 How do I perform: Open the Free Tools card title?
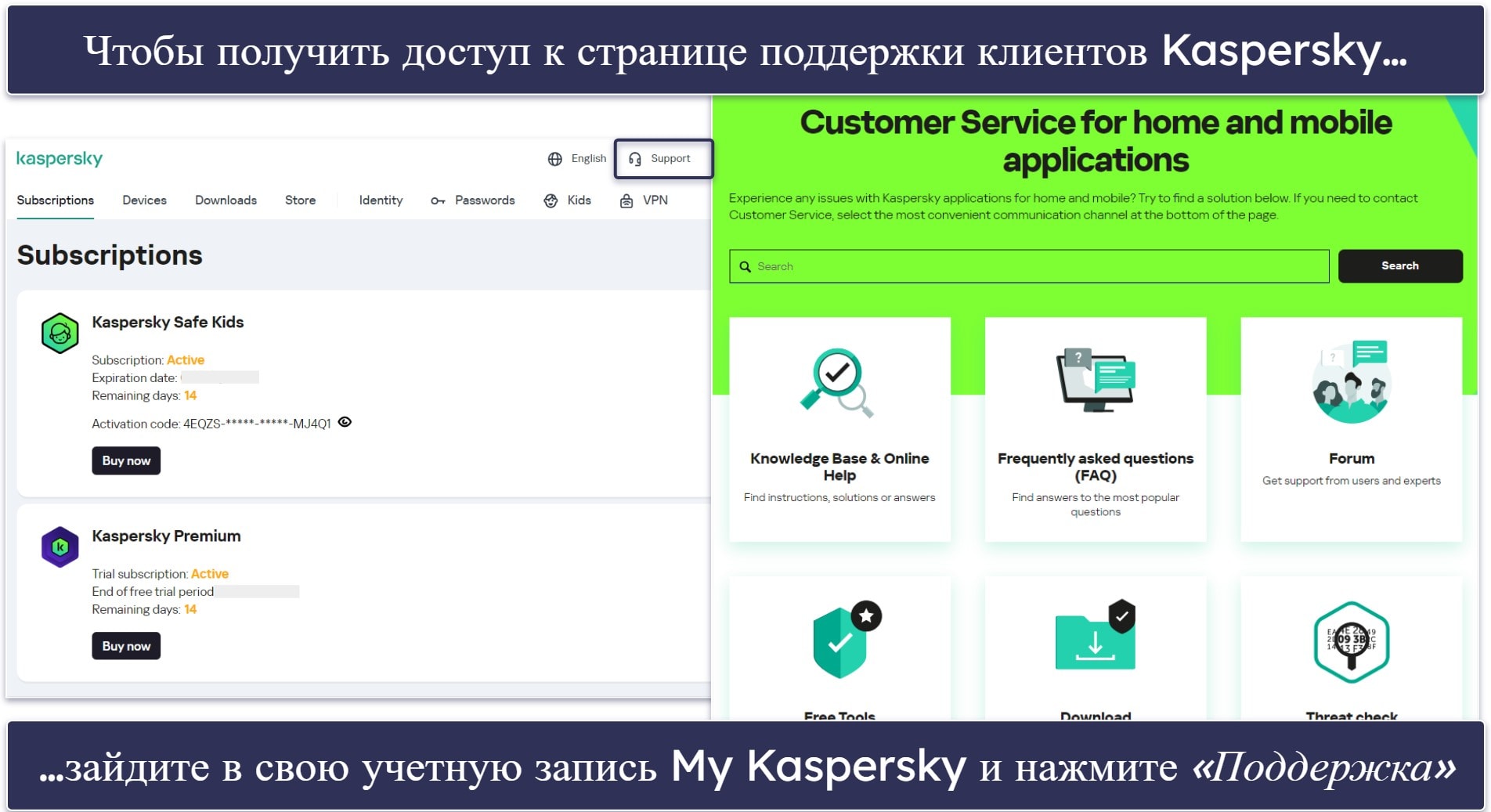click(839, 715)
